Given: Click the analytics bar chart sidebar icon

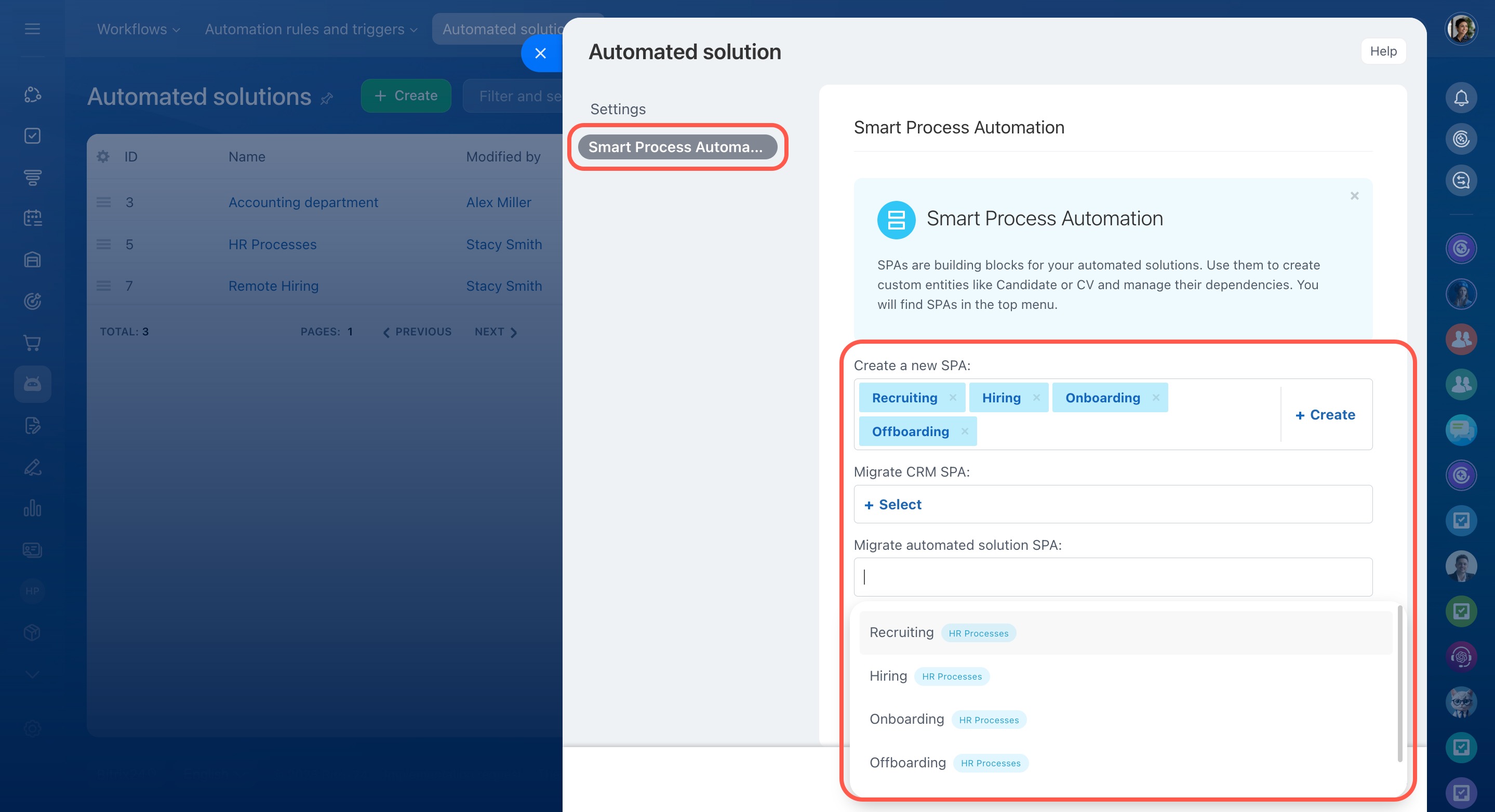Looking at the screenshot, I should [33, 508].
